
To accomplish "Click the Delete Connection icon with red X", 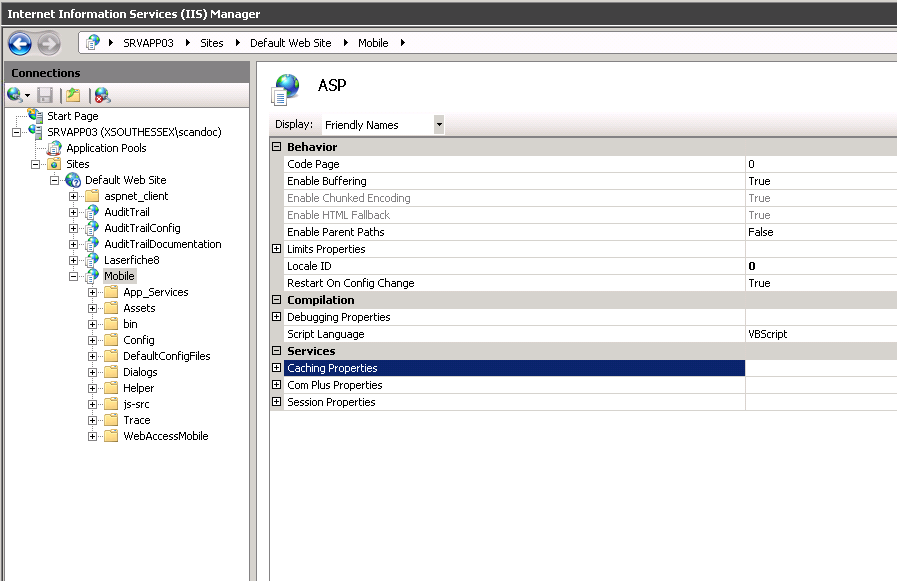I will [x=102, y=95].
